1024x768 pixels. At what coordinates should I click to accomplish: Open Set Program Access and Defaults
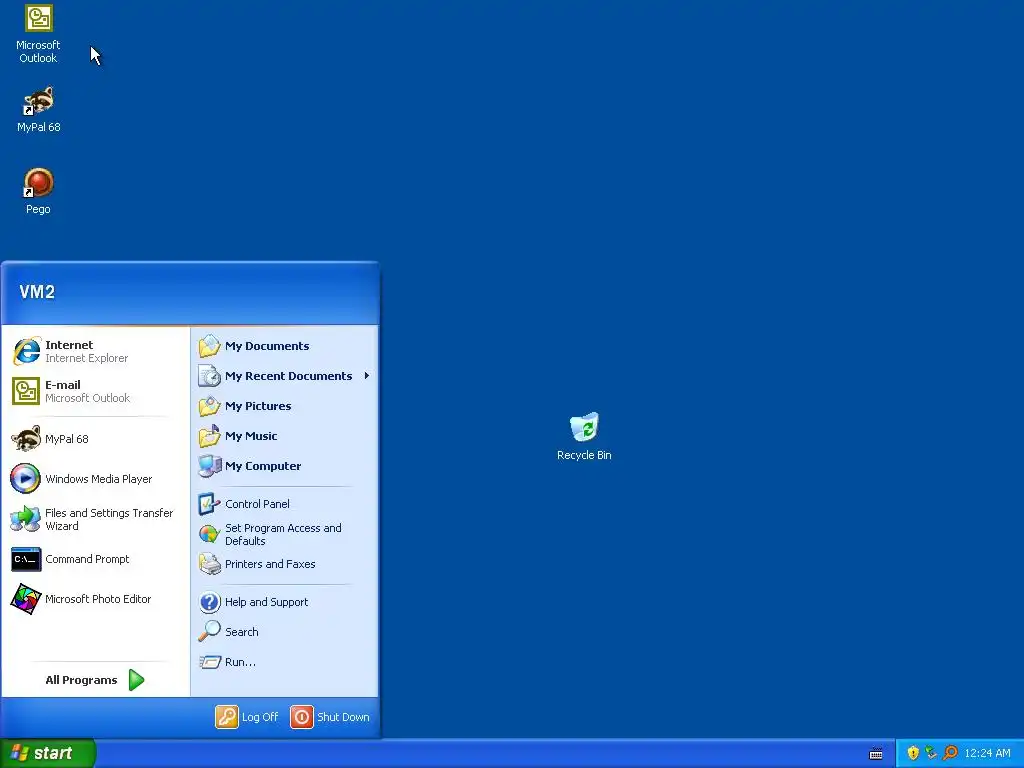[x=285, y=534]
